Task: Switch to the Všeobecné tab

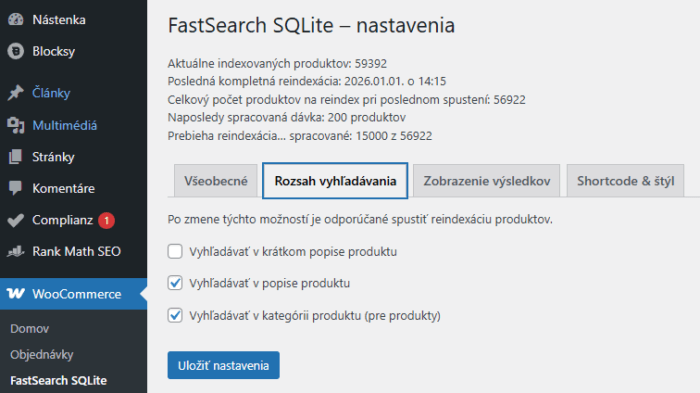Action: pyautogui.click(x=216, y=181)
